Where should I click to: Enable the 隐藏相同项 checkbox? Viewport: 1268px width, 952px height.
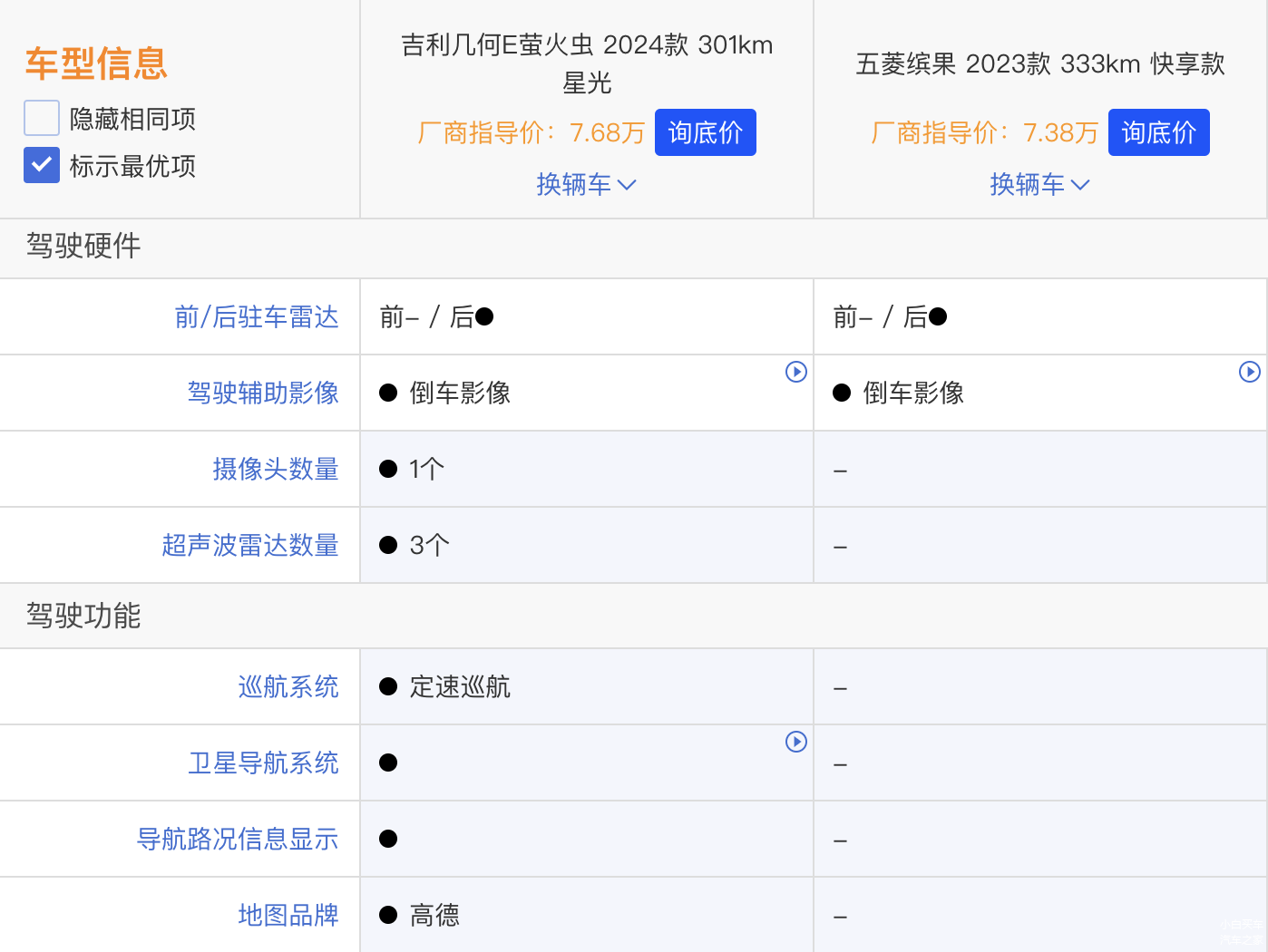42,118
